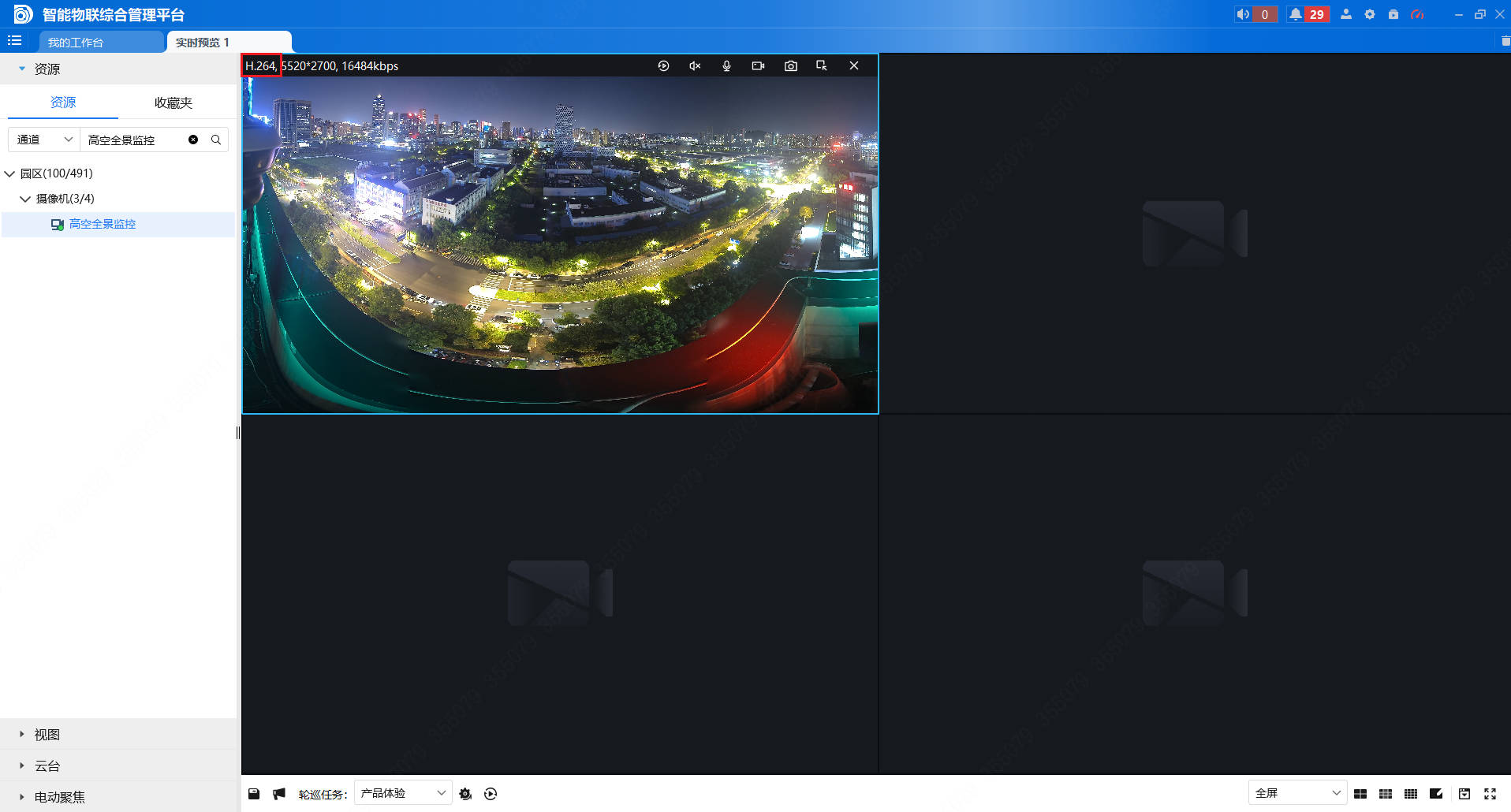1511x812 pixels.
Task: Open tour task settings gear
Action: (x=465, y=794)
